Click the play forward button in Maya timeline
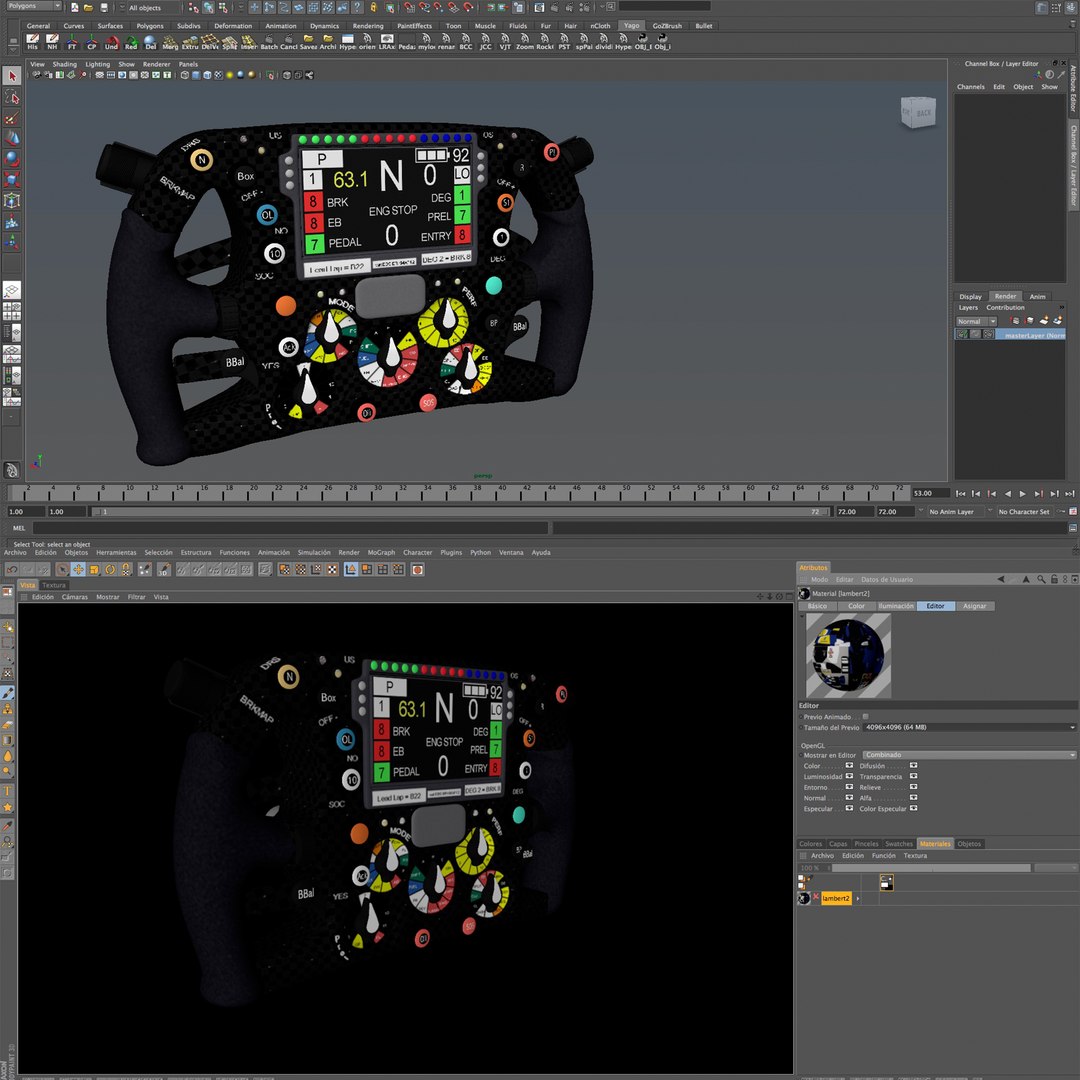1080x1080 pixels. point(1022,493)
